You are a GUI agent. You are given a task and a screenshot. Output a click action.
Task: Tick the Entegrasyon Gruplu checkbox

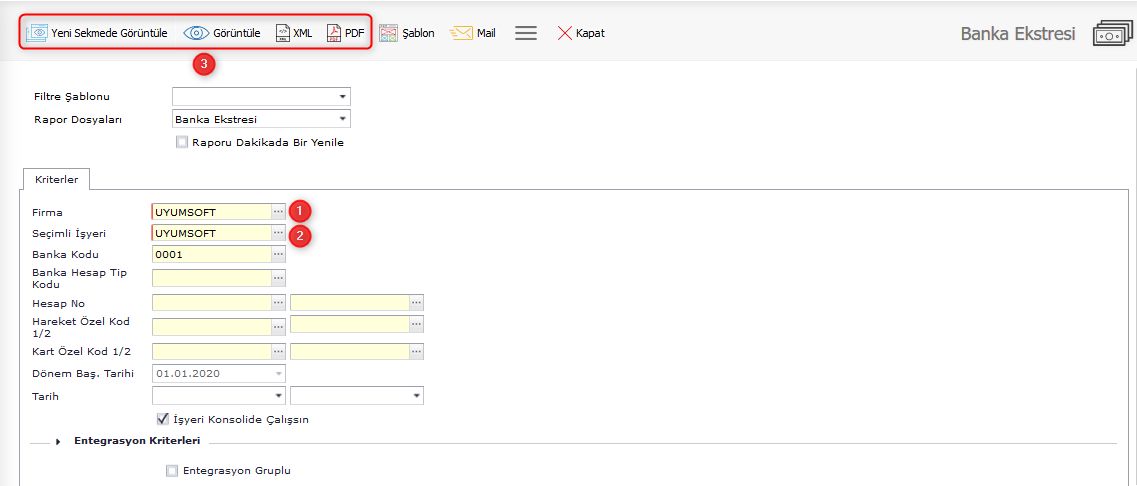tap(172, 470)
